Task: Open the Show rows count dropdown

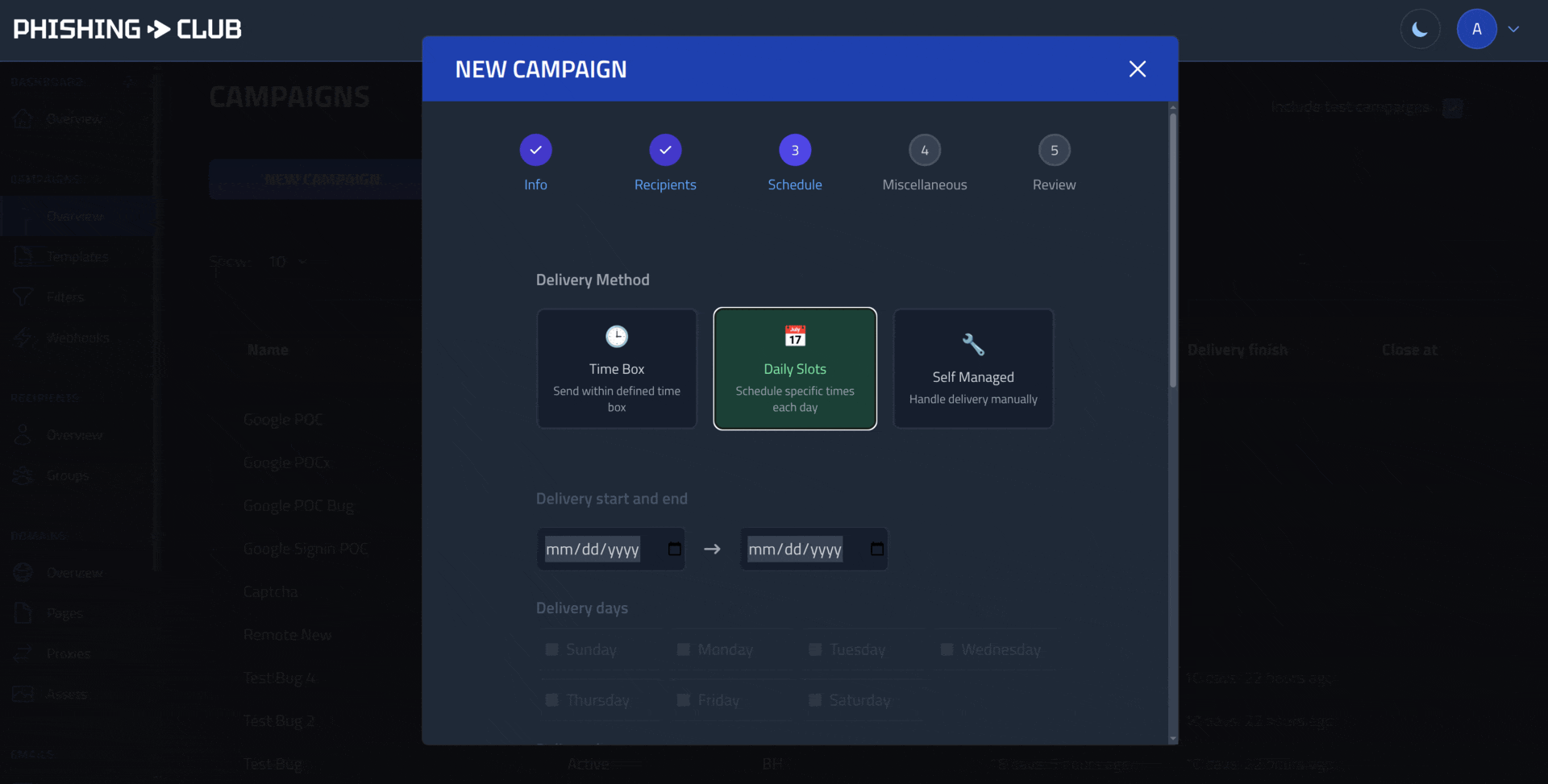Action: tap(289, 262)
